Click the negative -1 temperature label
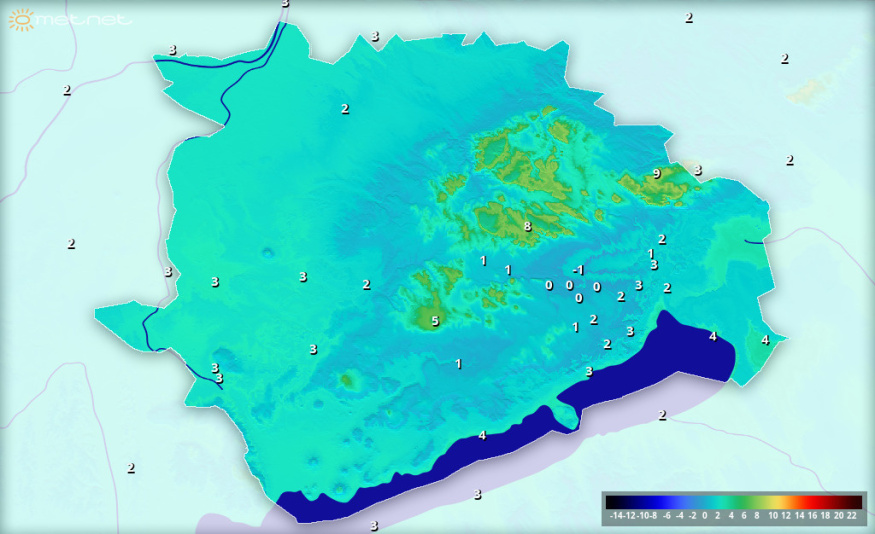Screen dimensions: 875x534 point(577,270)
